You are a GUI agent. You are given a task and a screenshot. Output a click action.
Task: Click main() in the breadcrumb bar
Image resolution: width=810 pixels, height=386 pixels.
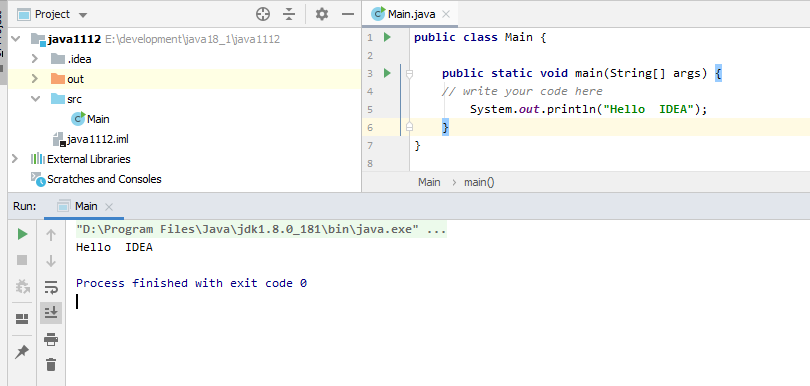tap(479, 182)
